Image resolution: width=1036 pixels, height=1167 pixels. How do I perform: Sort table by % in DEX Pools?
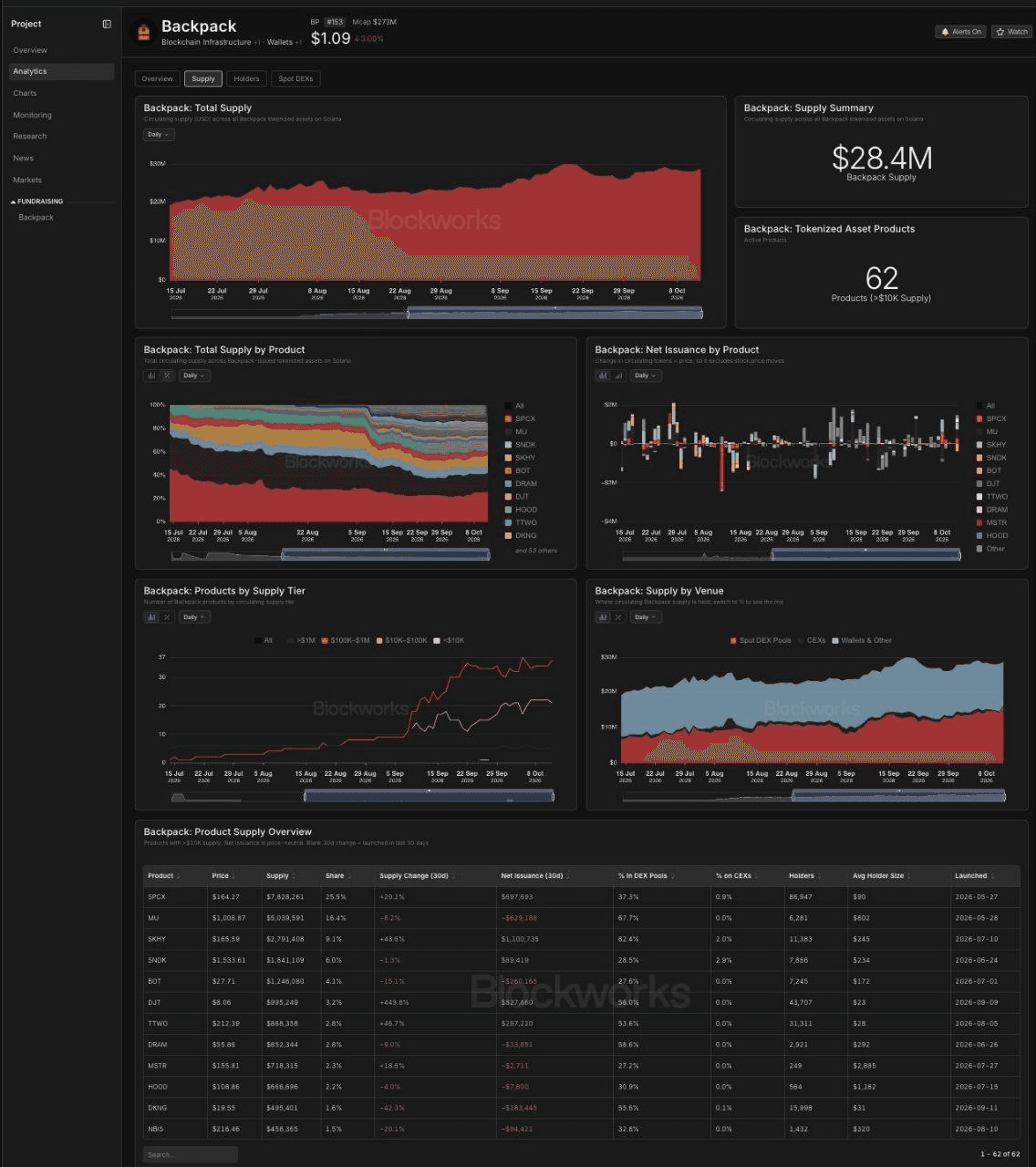coord(646,876)
